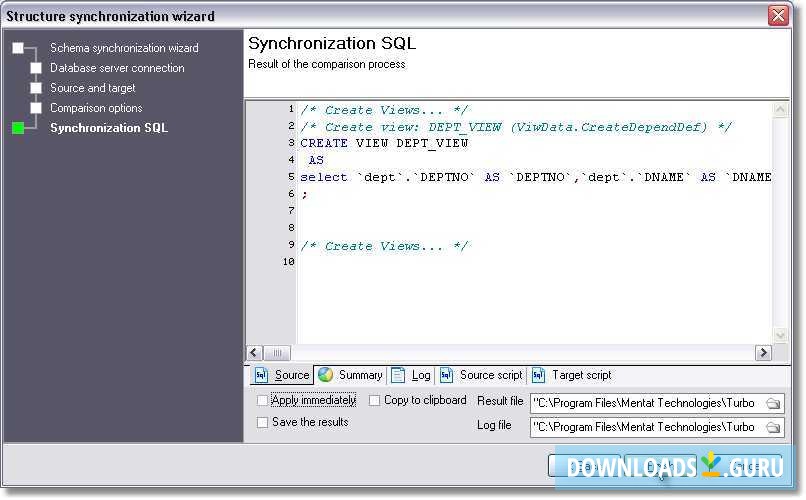Click the Create view: DEPT_VIEW comment line
The height and width of the screenshot is (500, 806).
click(516, 127)
